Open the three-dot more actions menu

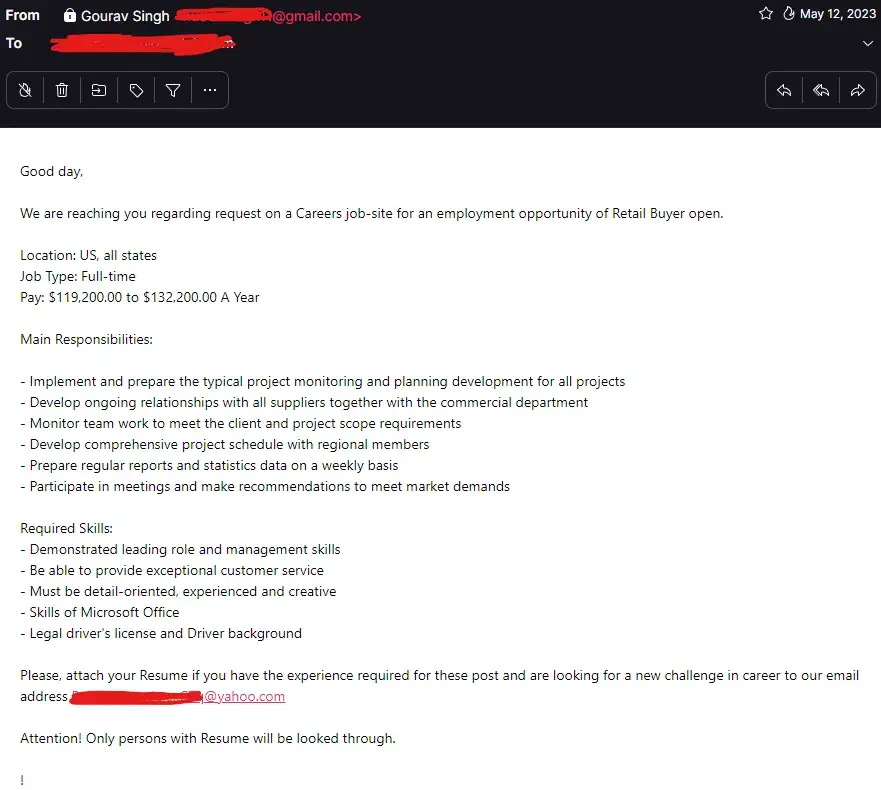click(x=210, y=91)
